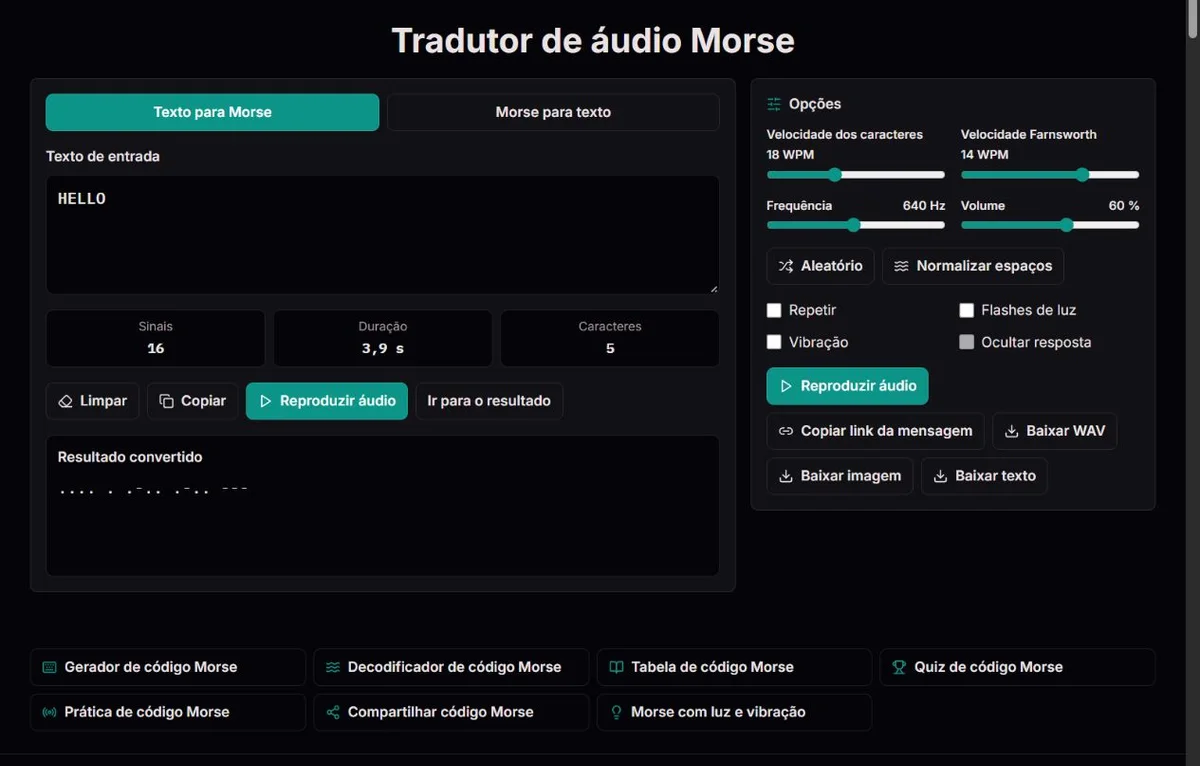Click the eraser icon on Limpar

pos(66,401)
